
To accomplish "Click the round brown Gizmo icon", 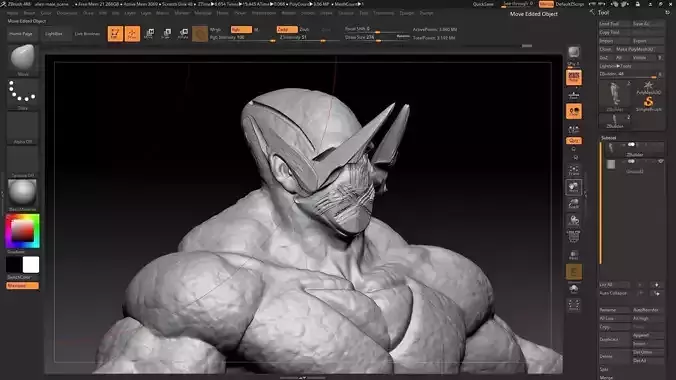I will [200, 34].
